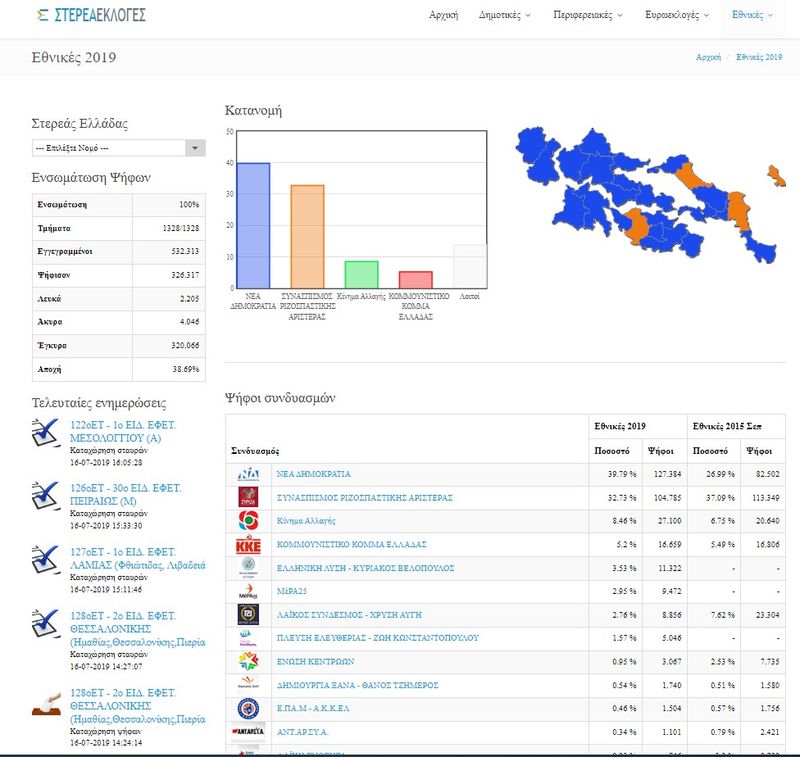Image resolution: width=800 pixels, height=757 pixels.
Task: Click the Χρυσή Αυγή party logo
Action: [248, 615]
